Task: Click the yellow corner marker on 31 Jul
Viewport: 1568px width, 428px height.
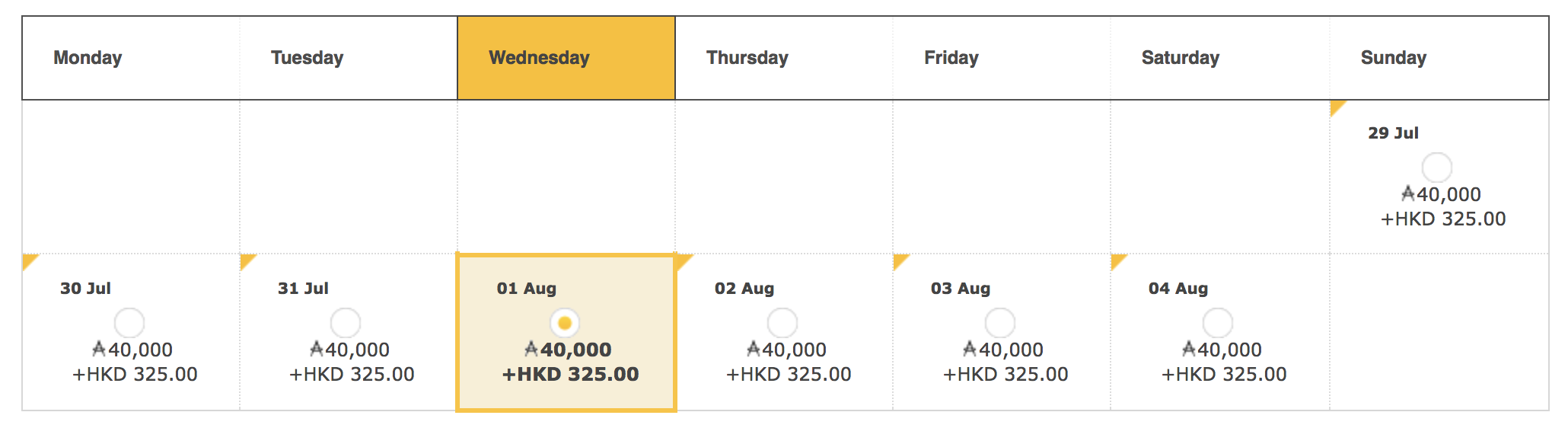Action: pyautogui.click(x=246, y=260)
